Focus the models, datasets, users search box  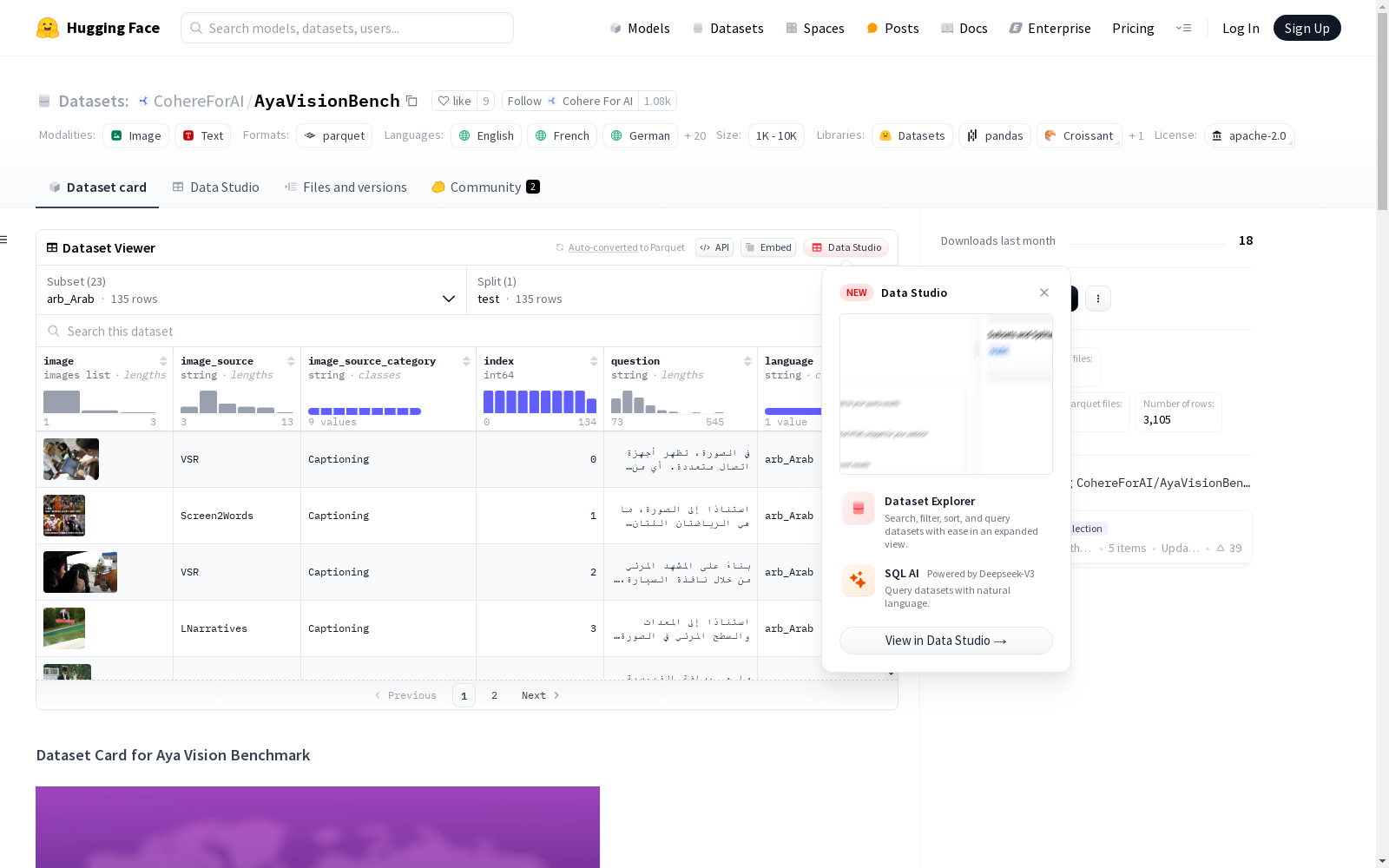347,28
